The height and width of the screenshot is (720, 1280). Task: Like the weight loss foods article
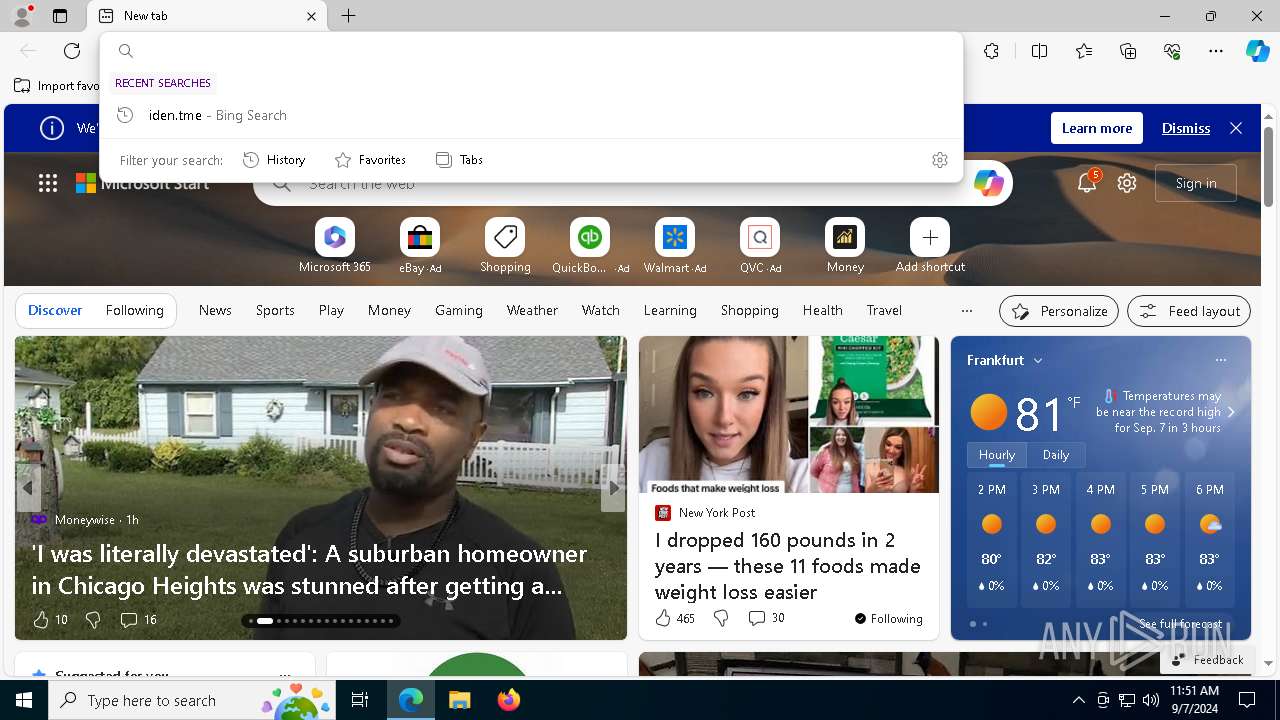[x=674, y=618]
